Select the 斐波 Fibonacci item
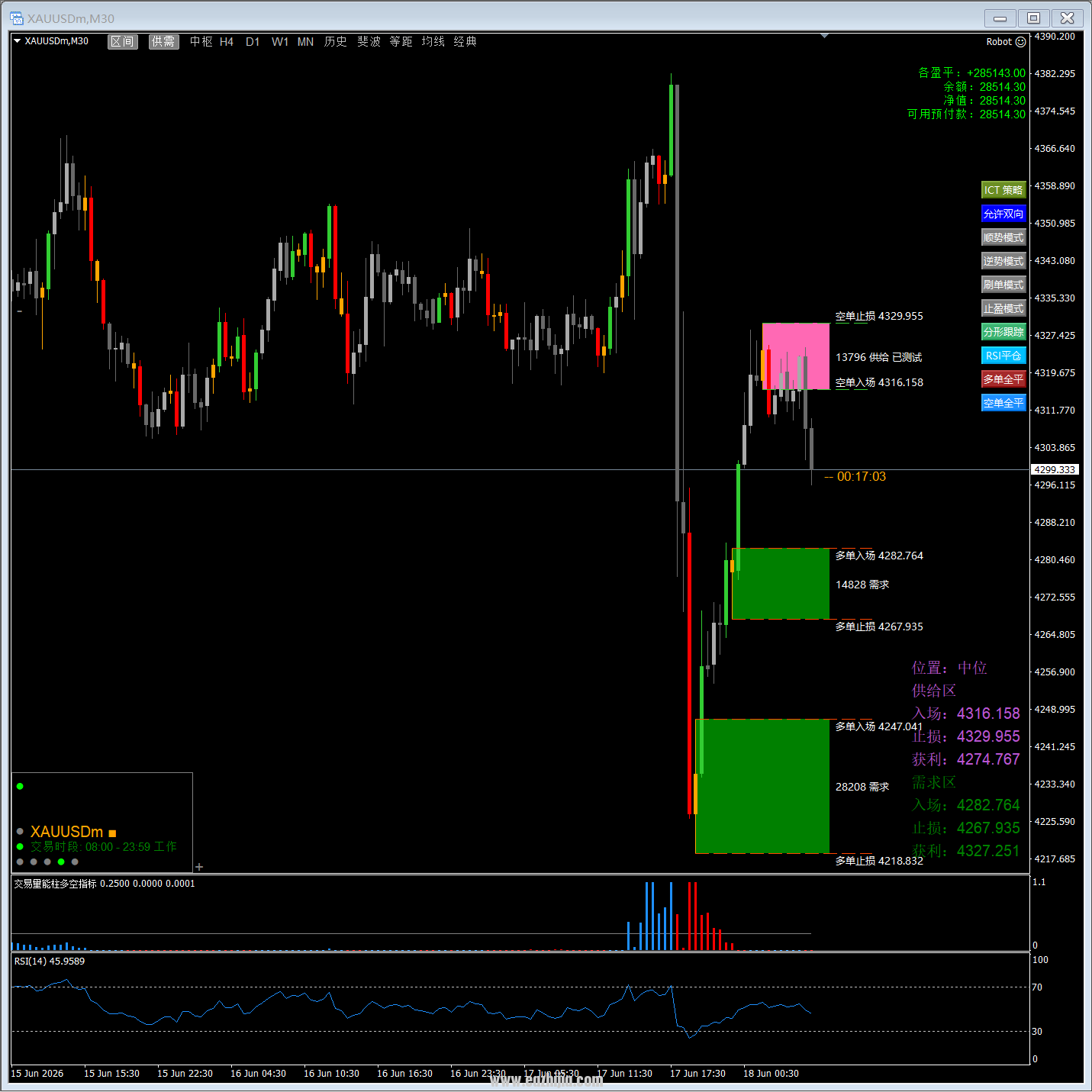The height and width of the screenshot is (1092, 1092). 369,42
